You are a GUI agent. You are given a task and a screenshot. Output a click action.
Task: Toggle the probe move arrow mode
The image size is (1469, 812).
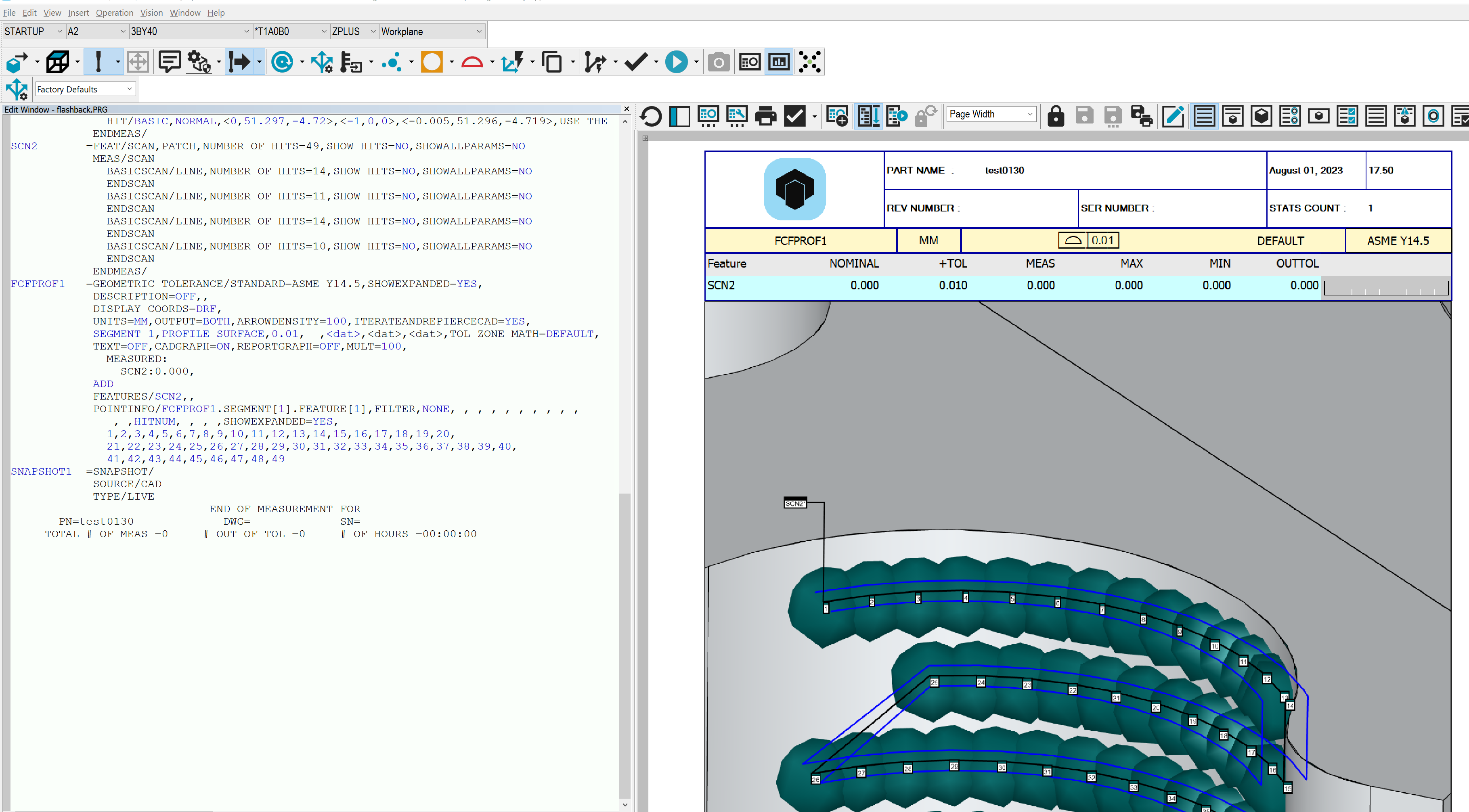(x=239, y=62)
